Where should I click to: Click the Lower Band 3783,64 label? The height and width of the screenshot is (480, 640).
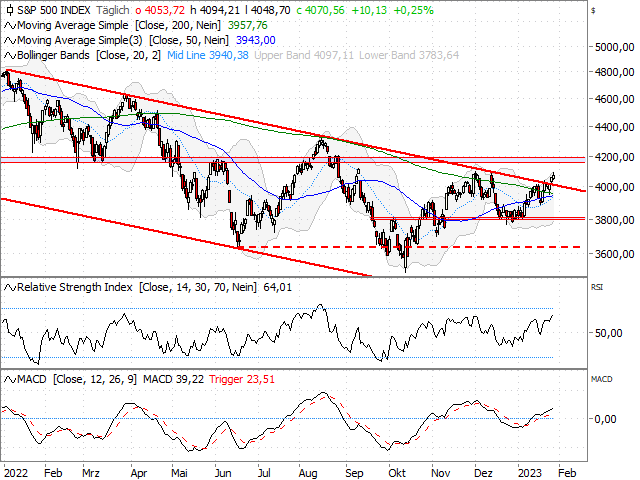pos(409,56)
